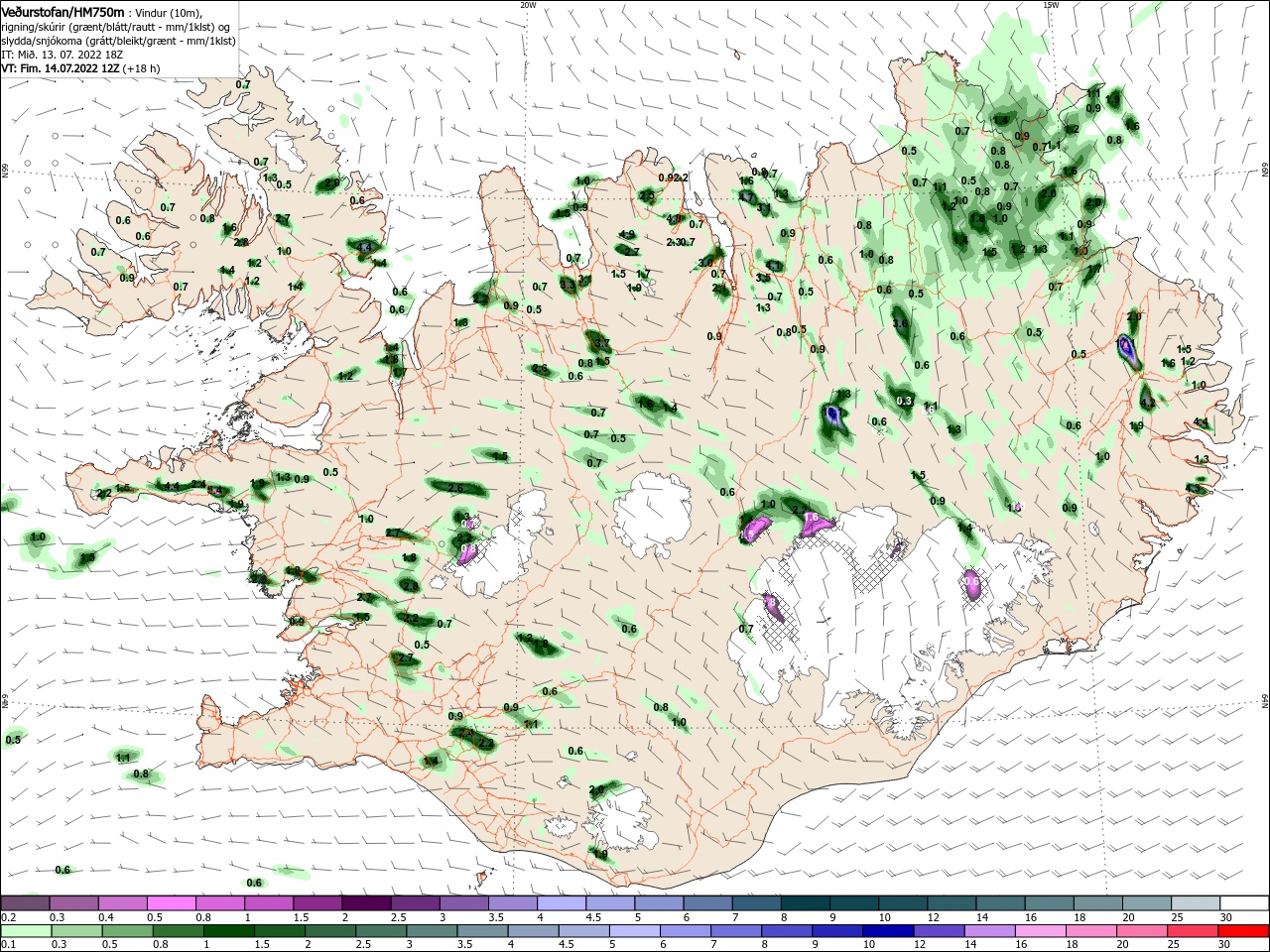Click the 'rigning/skúrir' legend description line
This screenshot has width=1270, height=952.
click(x=118, y=27)
